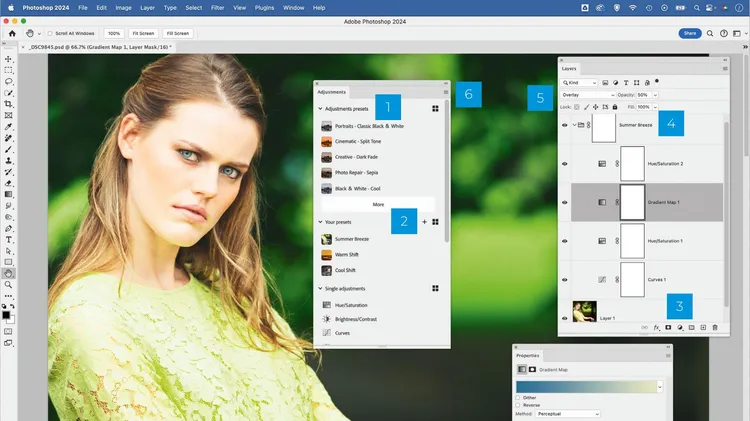Collapse the Summer Breeze layer group
750x421 pixels.
tap(573, 125)
